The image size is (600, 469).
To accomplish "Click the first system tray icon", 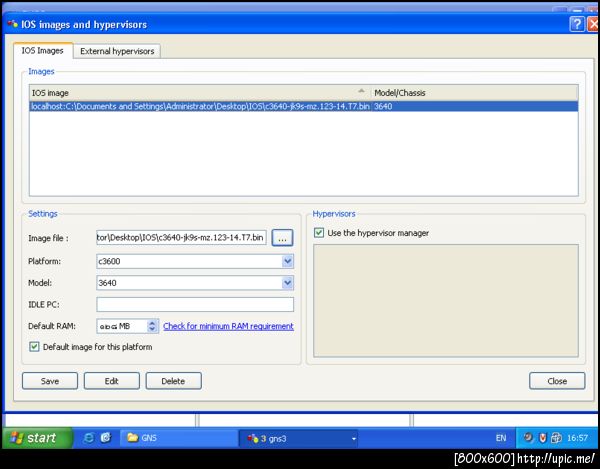I will [x=528, y=437].
